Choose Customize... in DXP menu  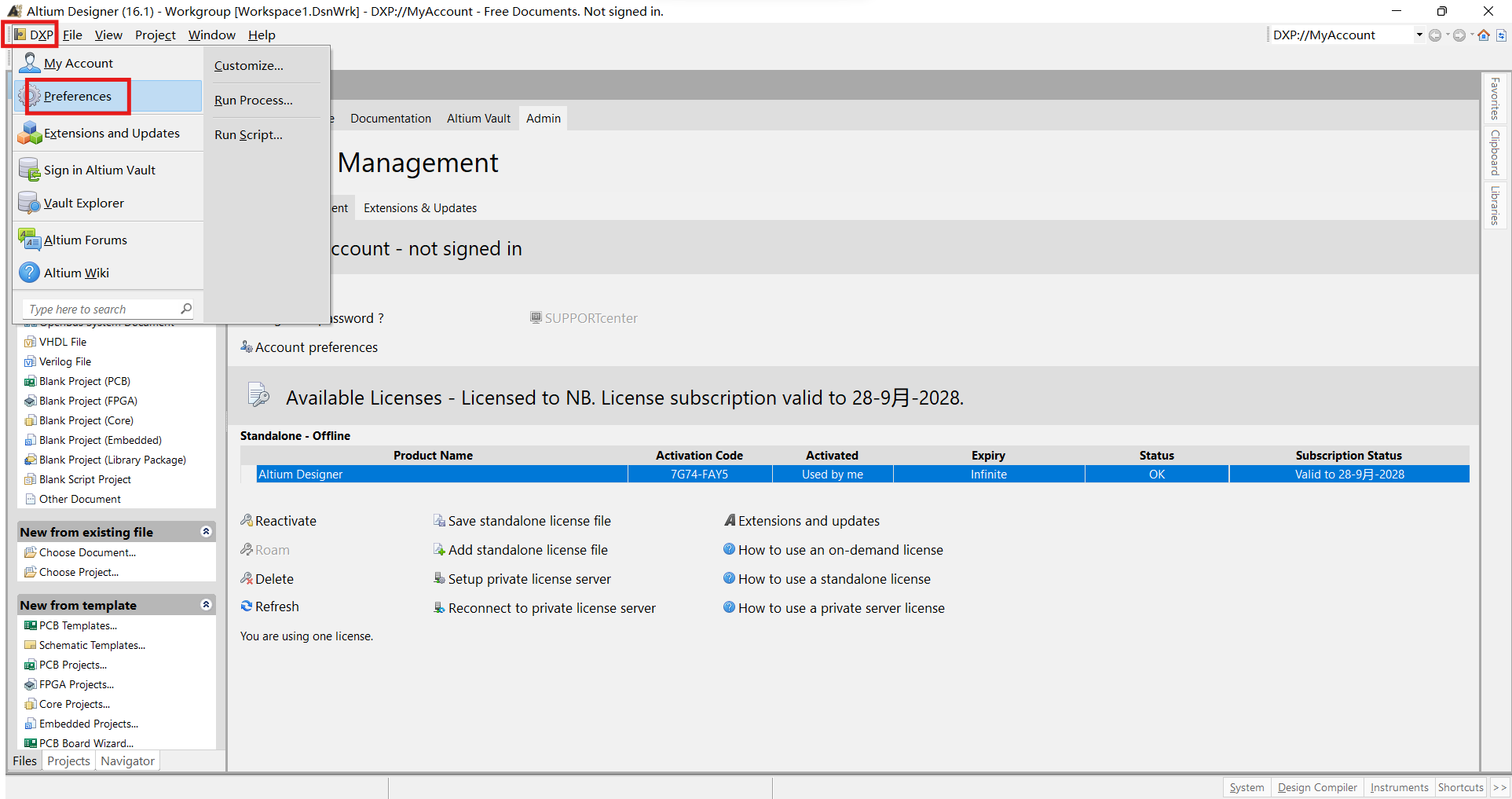[x=248, y=65]
